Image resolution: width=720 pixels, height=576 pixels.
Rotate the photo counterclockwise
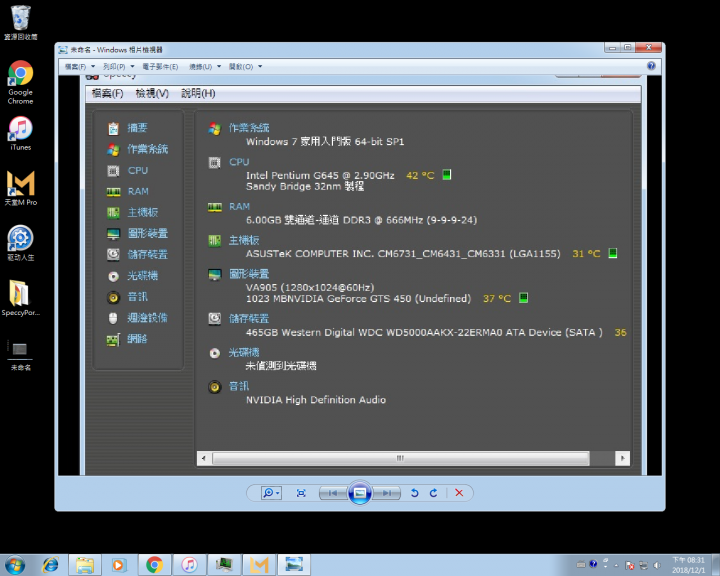coord(415,493)
